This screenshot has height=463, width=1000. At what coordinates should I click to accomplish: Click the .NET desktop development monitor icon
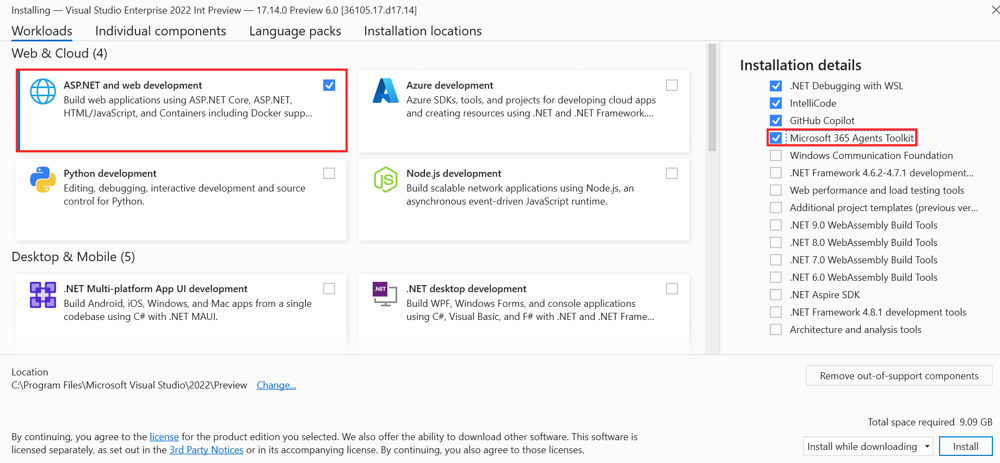click(x=385, y=294)
